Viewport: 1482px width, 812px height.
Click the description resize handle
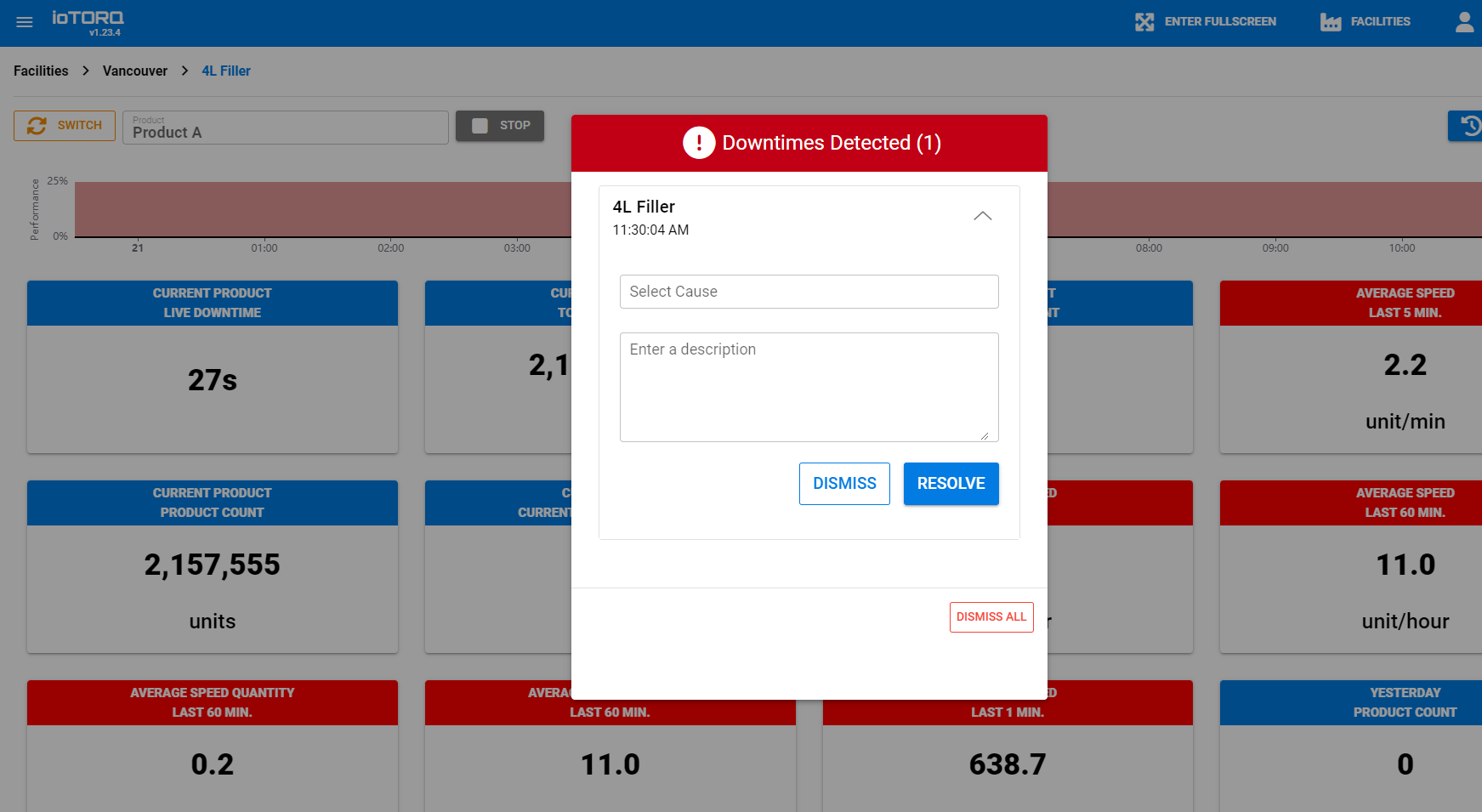985,435
